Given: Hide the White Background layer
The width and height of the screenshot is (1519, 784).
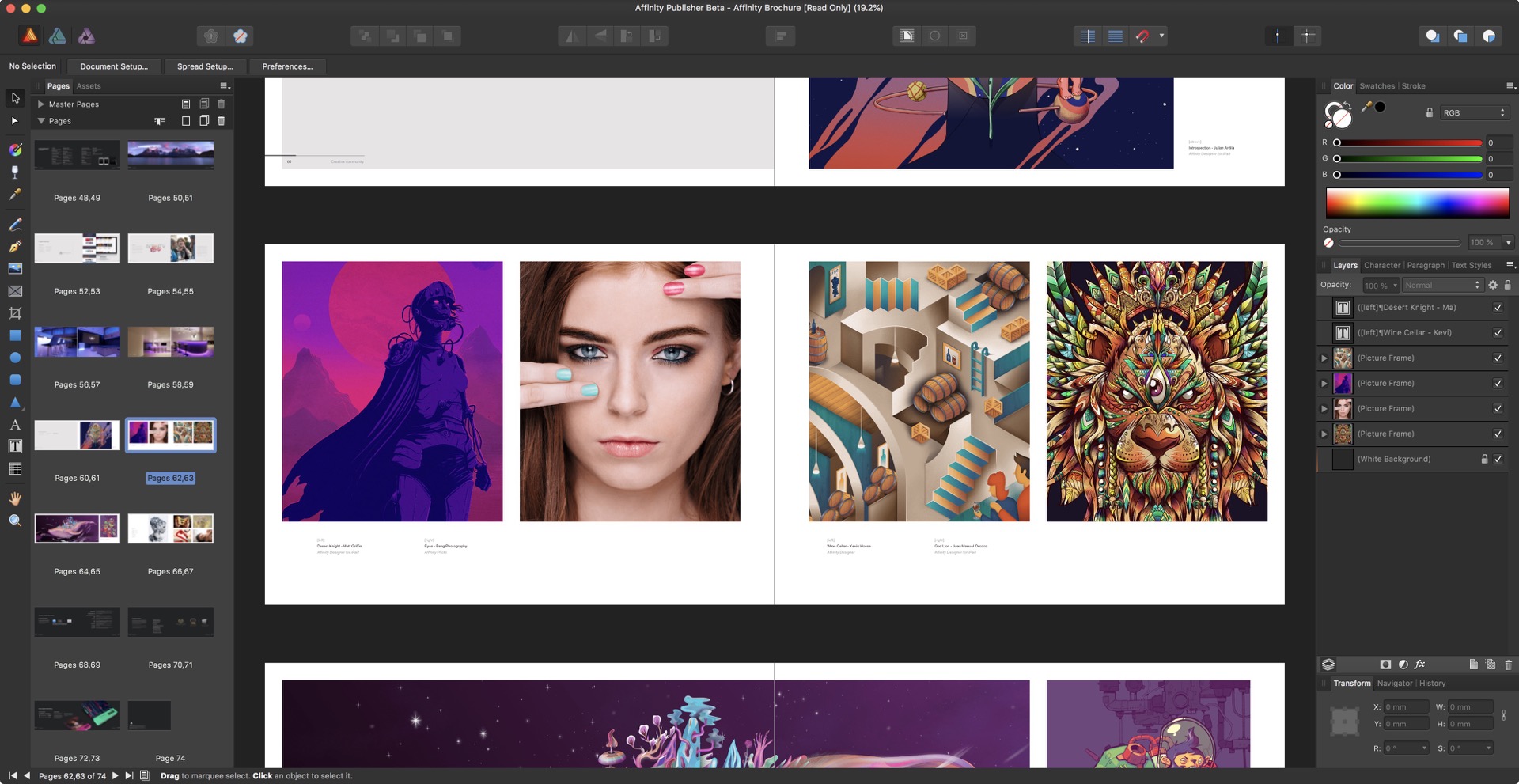Looking at the screenshot, I should [1498, 459].
